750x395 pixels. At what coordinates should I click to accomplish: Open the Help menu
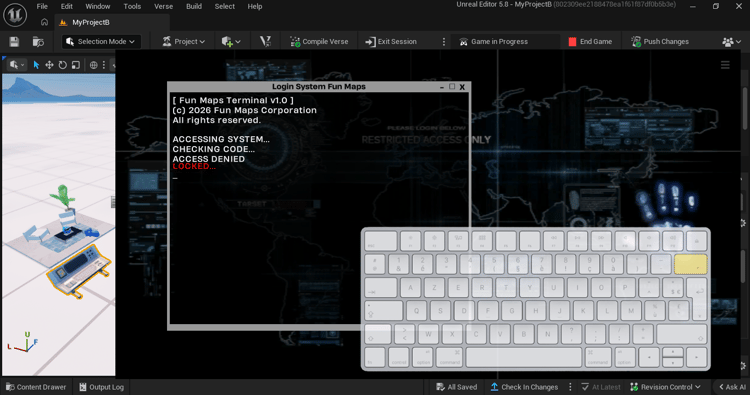[x=254, y=6]
